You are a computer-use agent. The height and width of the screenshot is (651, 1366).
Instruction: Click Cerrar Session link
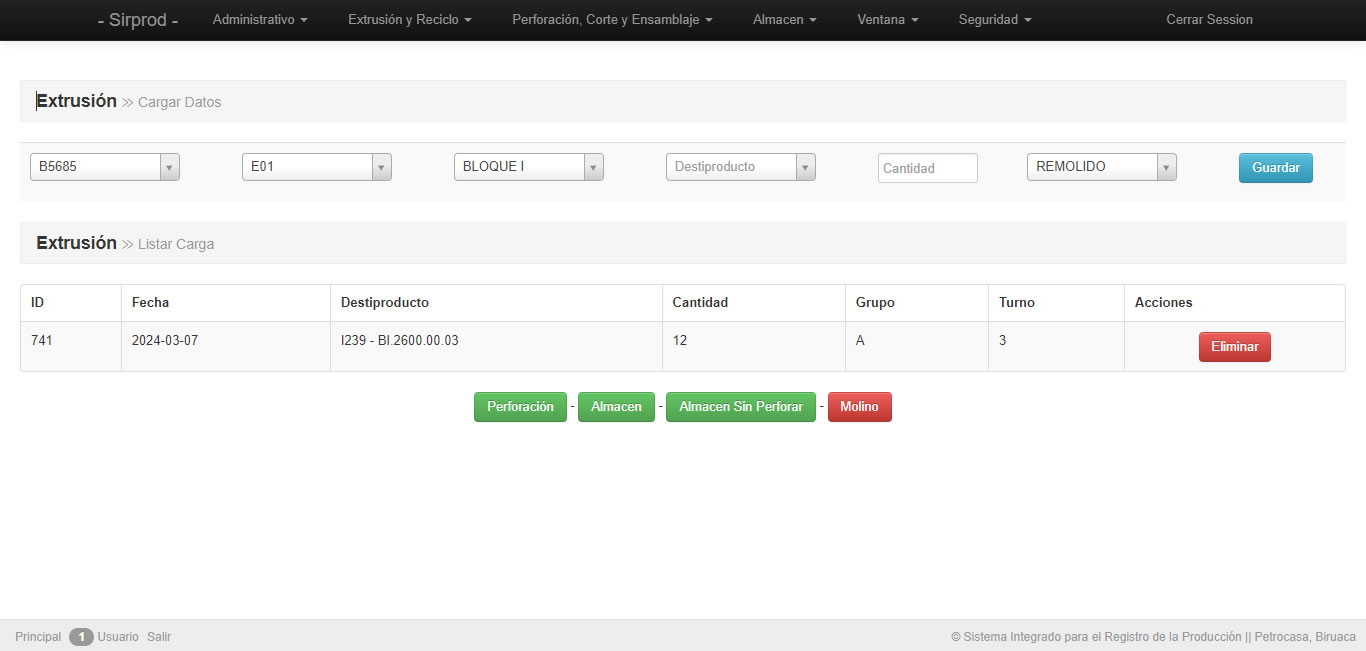tap(1209, 20)
